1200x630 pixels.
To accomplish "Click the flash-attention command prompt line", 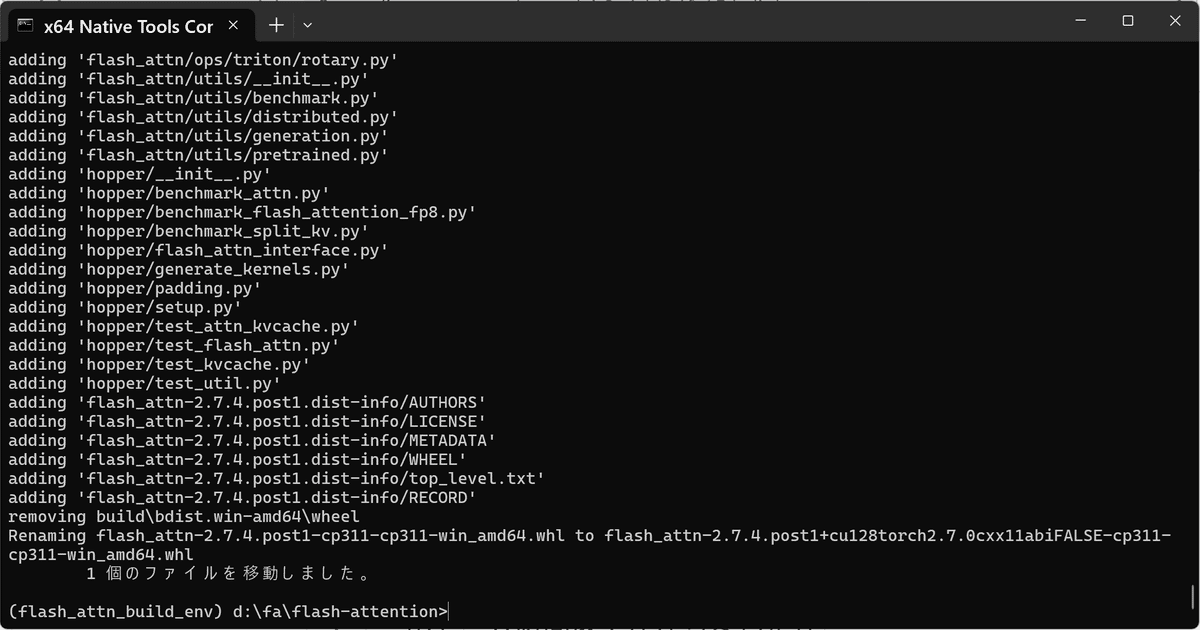I will pos(228,612).
